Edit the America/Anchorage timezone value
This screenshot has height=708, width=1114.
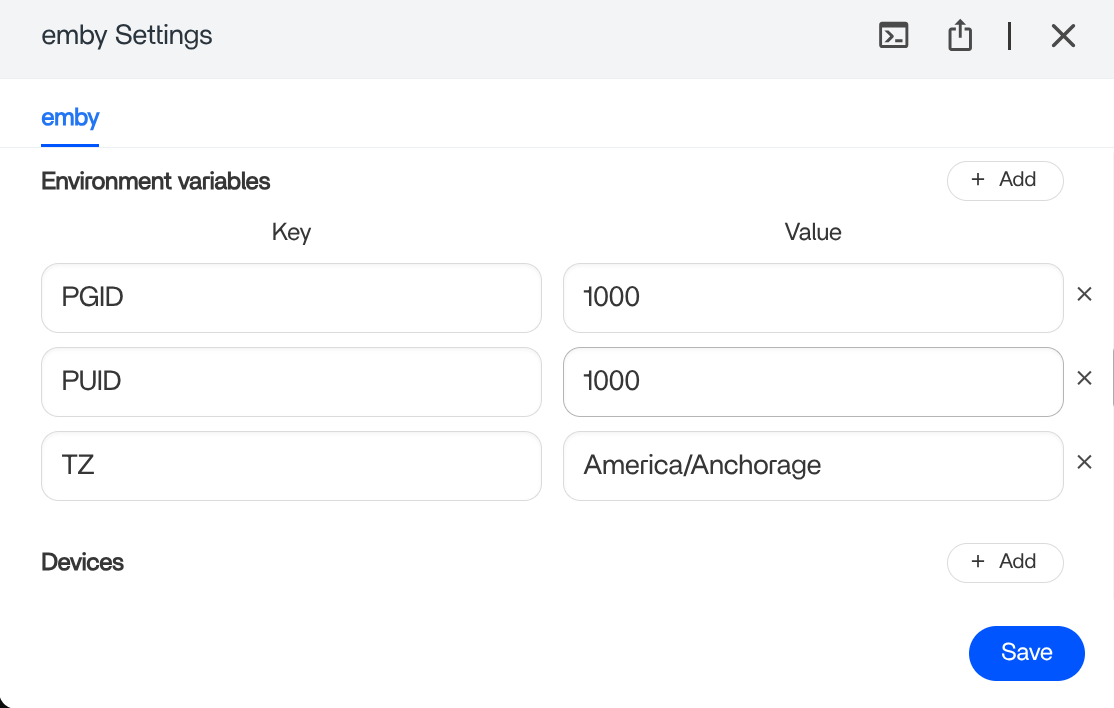coord(812,466)
